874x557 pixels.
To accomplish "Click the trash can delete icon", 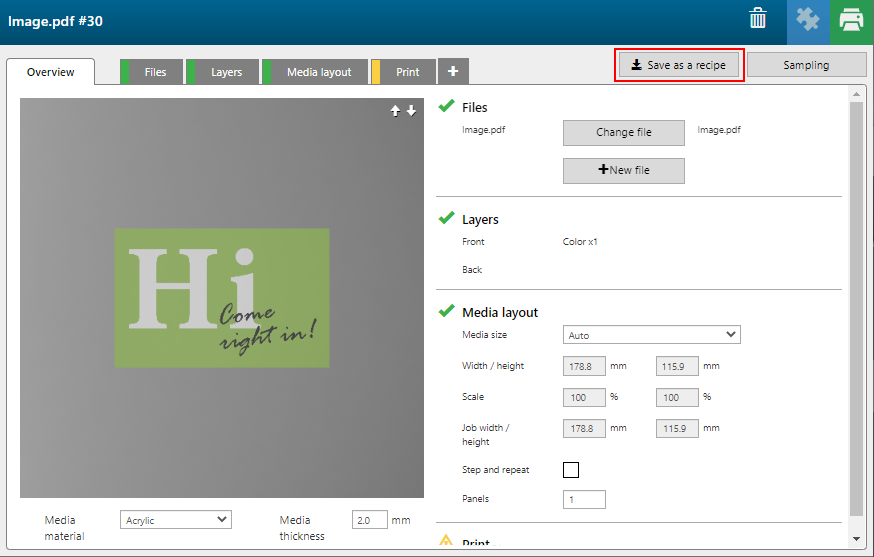I will (758, 19).
